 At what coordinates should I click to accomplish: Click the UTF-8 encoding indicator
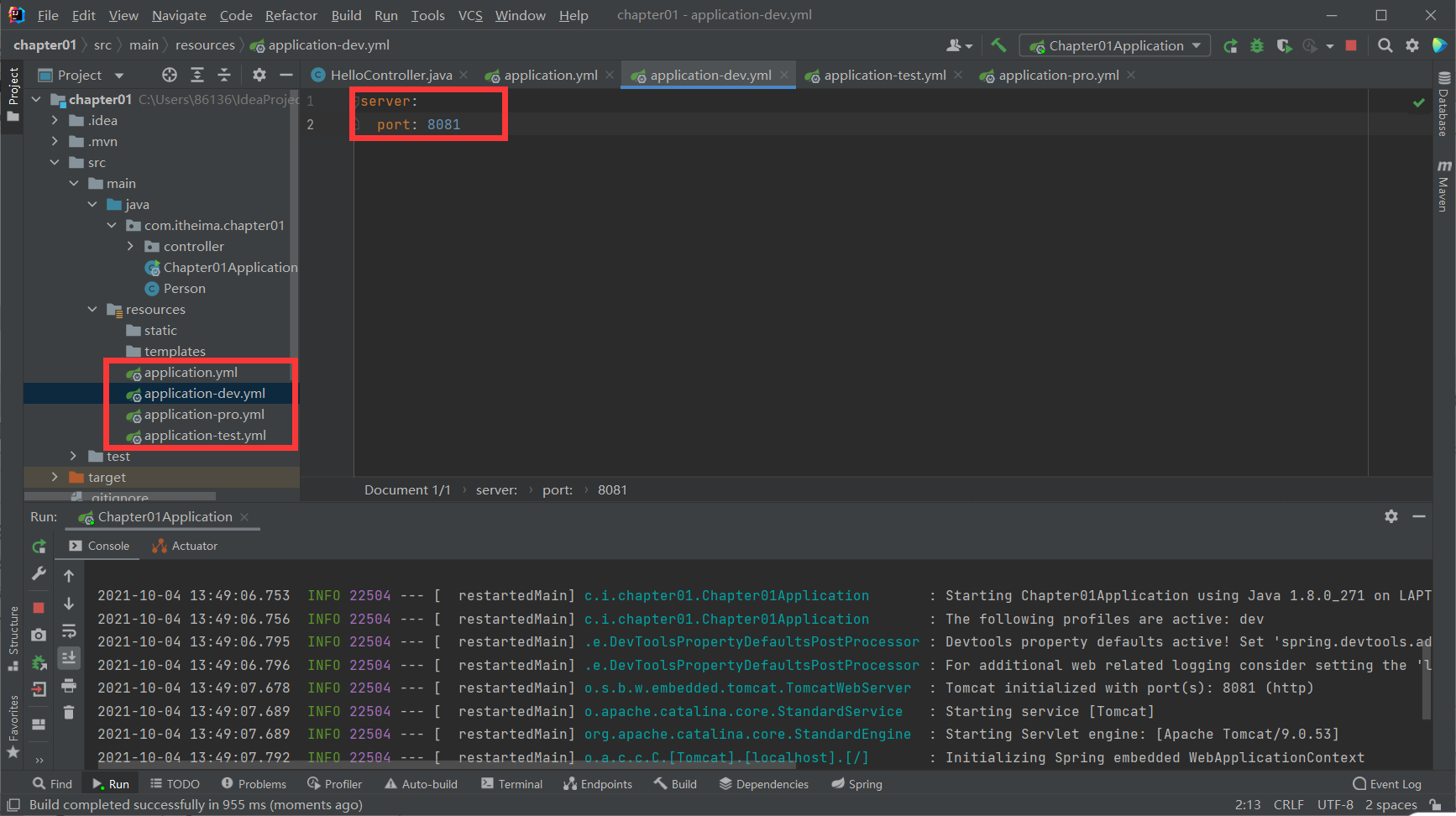(x=1335, y=804)
